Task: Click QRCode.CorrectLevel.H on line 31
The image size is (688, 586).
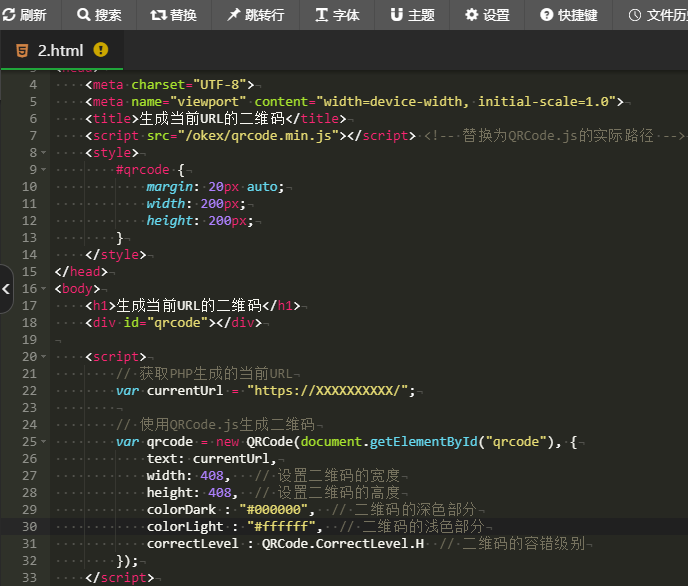Action: (343, 543)
